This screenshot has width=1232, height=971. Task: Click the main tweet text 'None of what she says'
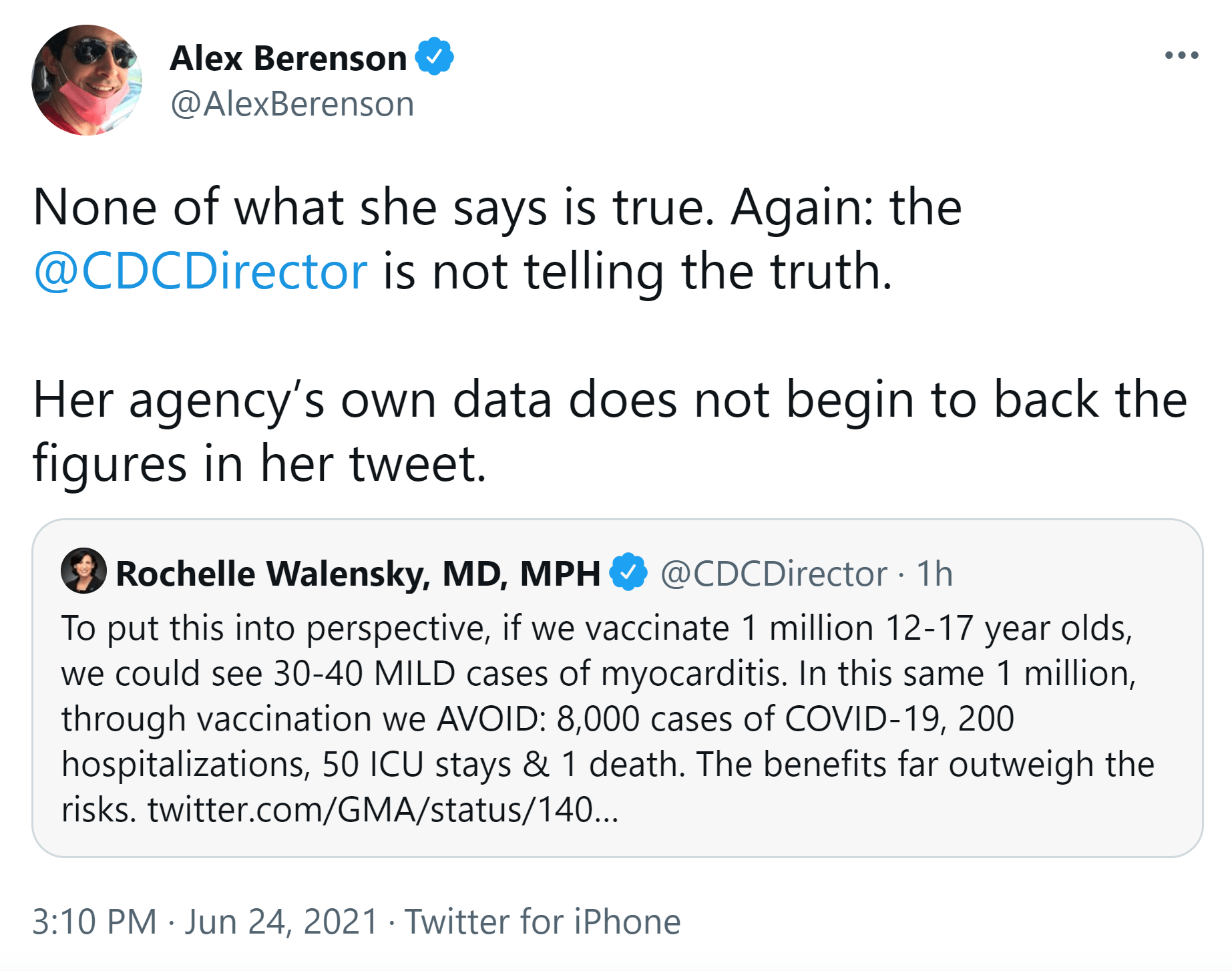click(497, 239)
